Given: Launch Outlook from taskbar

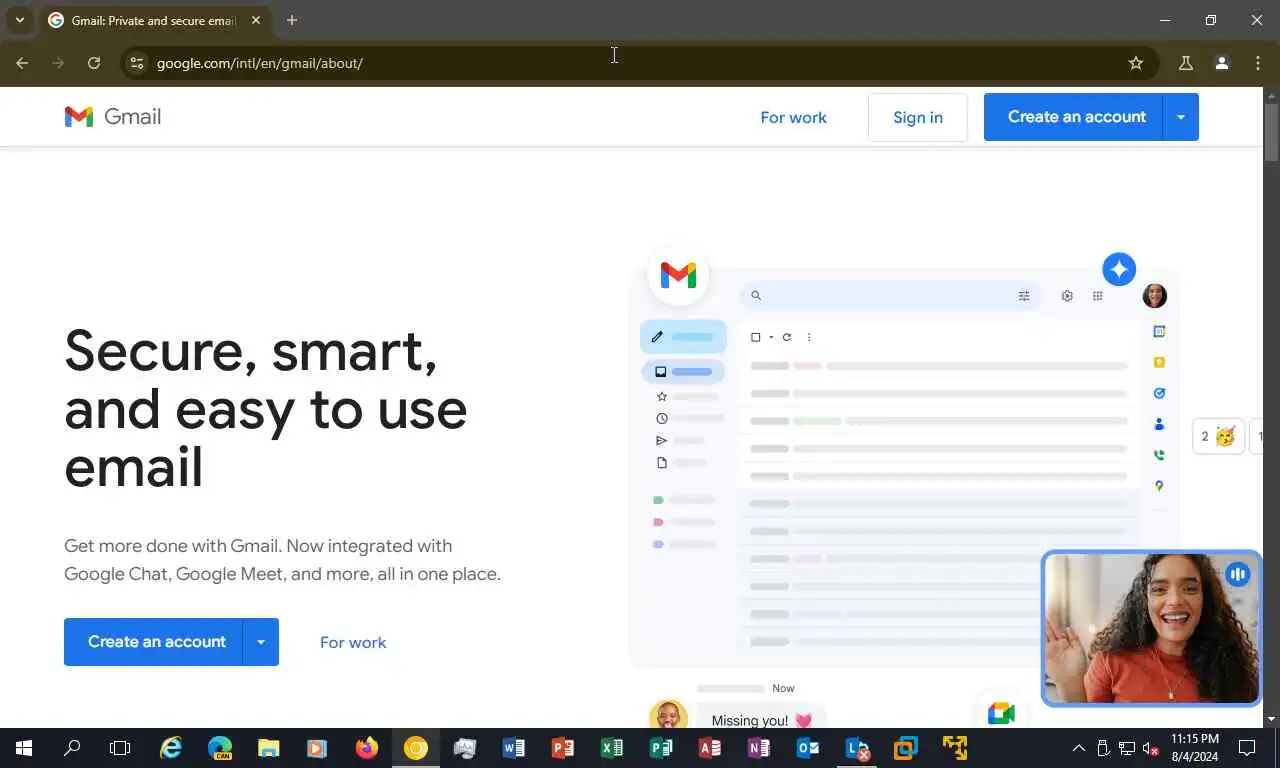Looking at the screenshot, I should pos(808,748).
